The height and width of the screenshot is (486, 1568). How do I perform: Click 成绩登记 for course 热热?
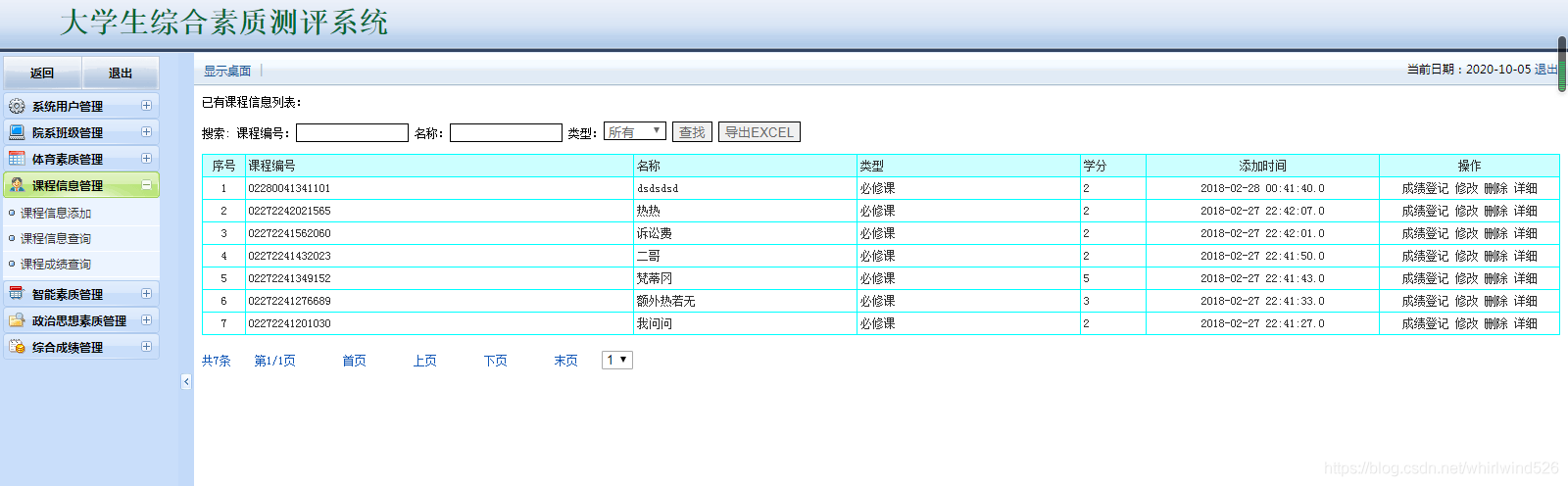pos(1425,211)
